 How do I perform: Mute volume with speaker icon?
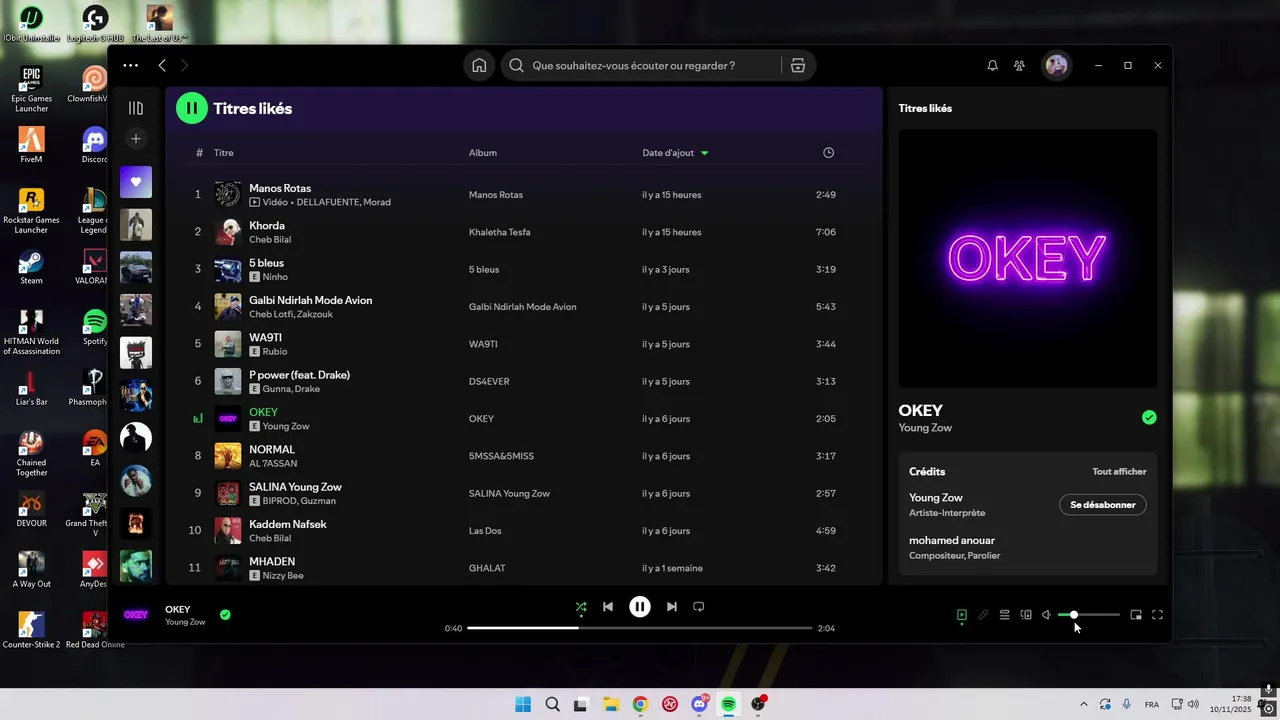point(1046,615)
